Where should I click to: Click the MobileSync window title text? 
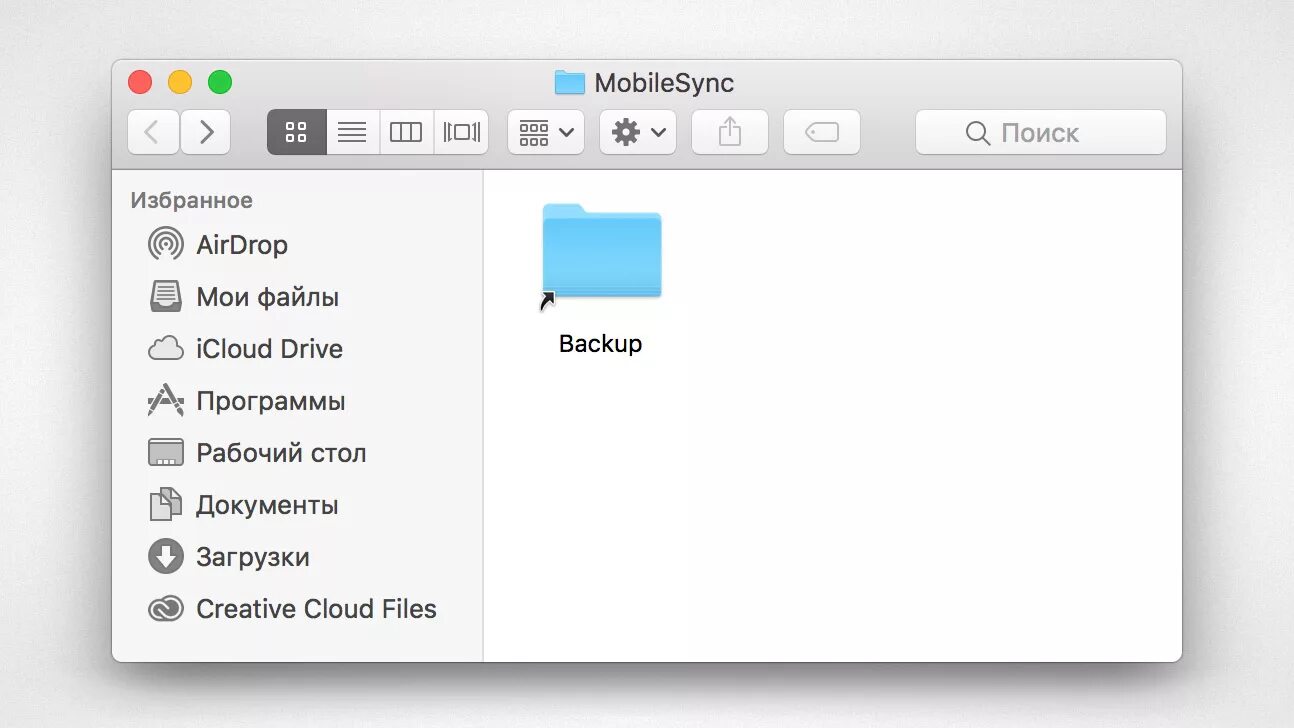click(664, 83)
